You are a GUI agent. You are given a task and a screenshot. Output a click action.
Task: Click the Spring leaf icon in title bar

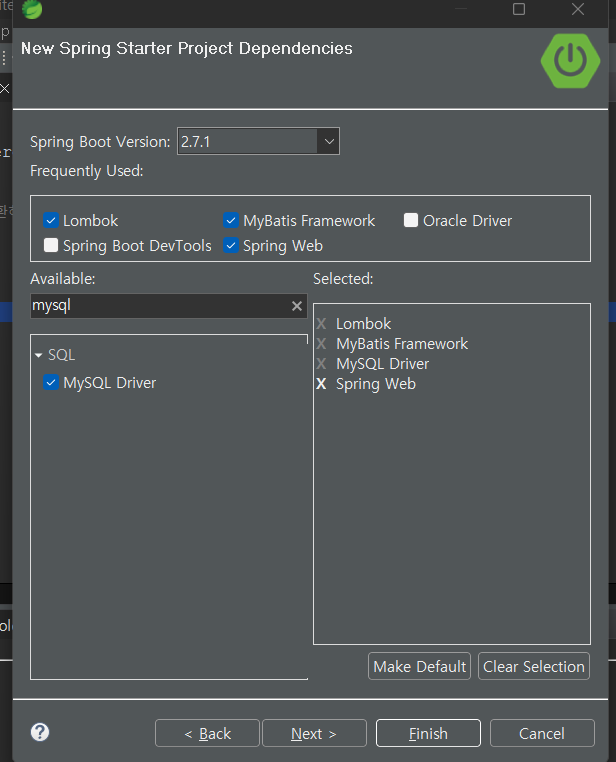(x=33, y=9)
